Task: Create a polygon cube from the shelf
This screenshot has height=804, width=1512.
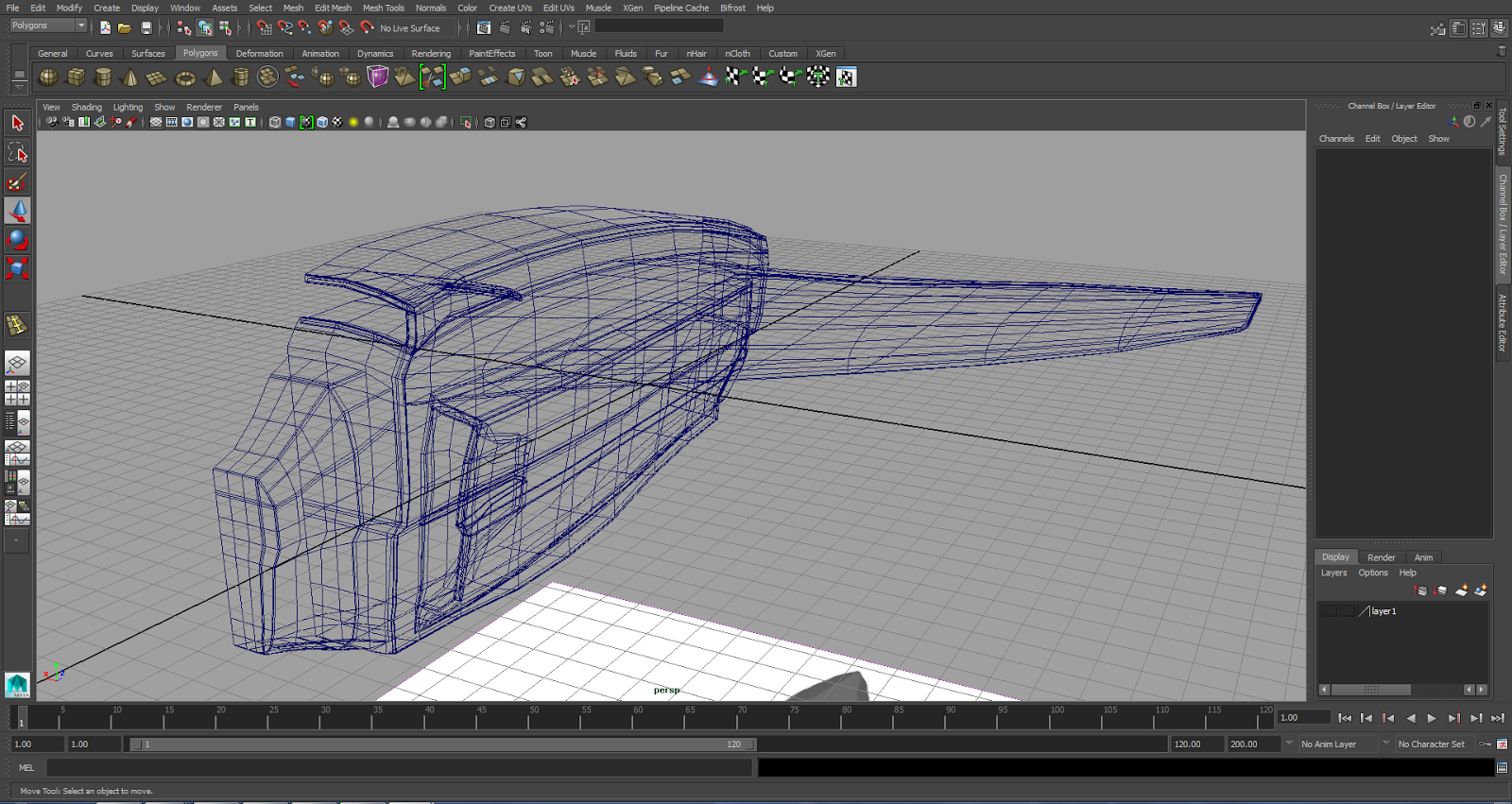Action: tap(76, 77)
